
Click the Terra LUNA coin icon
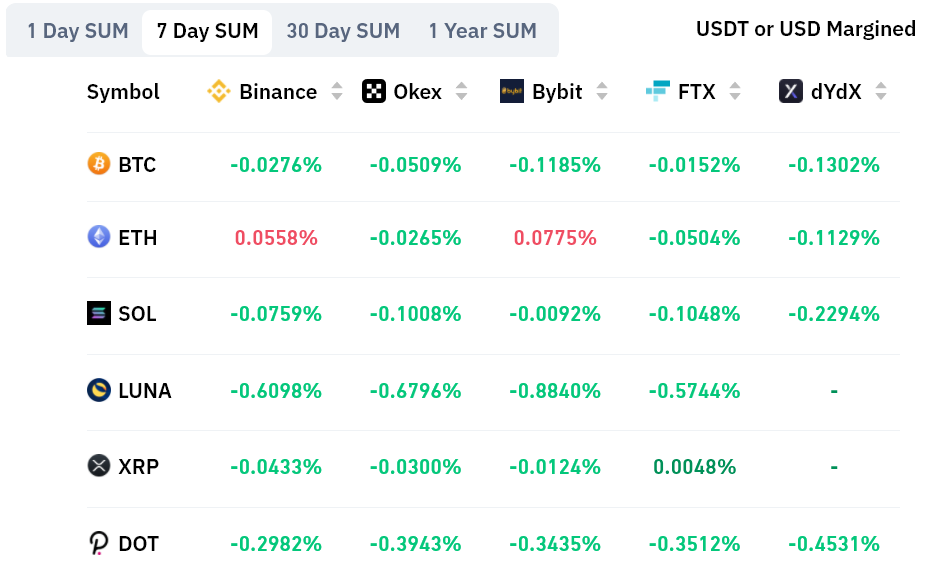coord(99,390)
